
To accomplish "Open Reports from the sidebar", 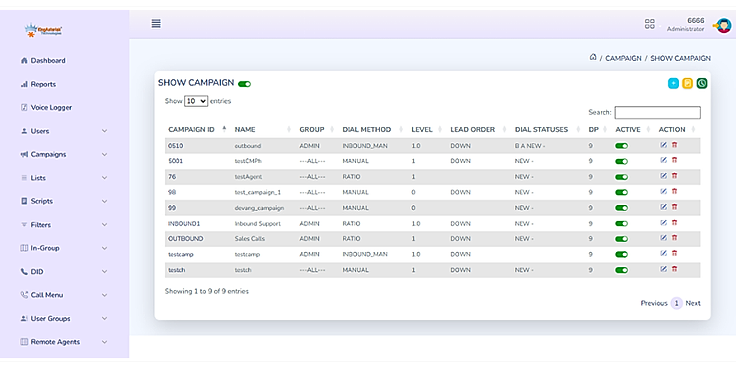I will [x=38, y=84].
